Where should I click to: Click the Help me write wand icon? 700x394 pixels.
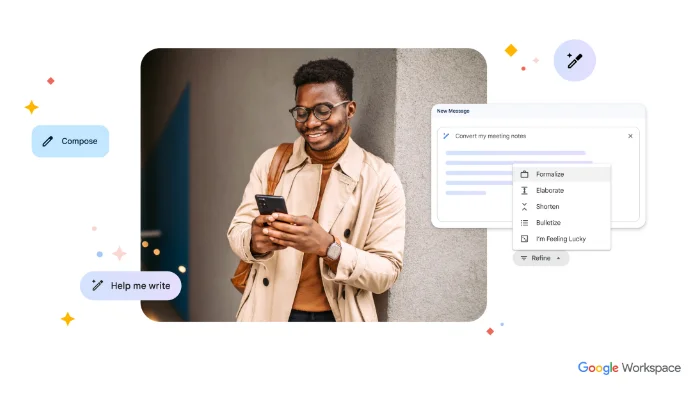coord(97,285)
